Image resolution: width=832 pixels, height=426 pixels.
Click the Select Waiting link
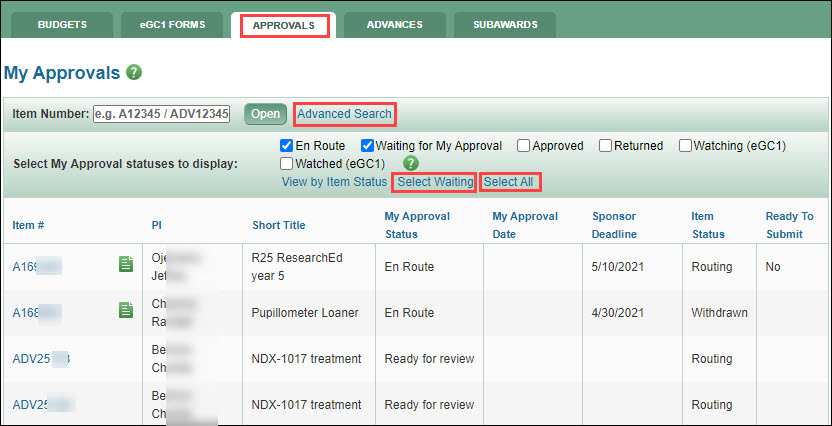435,182
